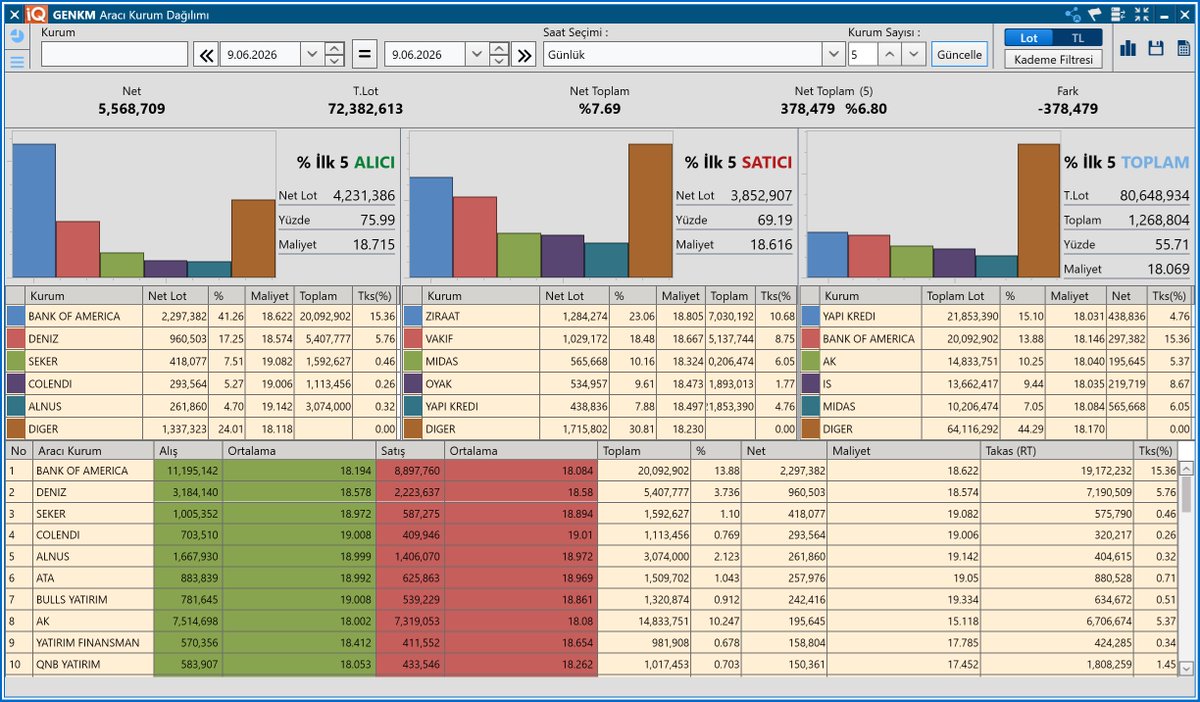Click the brown DIGER bar in SATICI chart
Screen dimensions: 1200x702
click(650, 211)
